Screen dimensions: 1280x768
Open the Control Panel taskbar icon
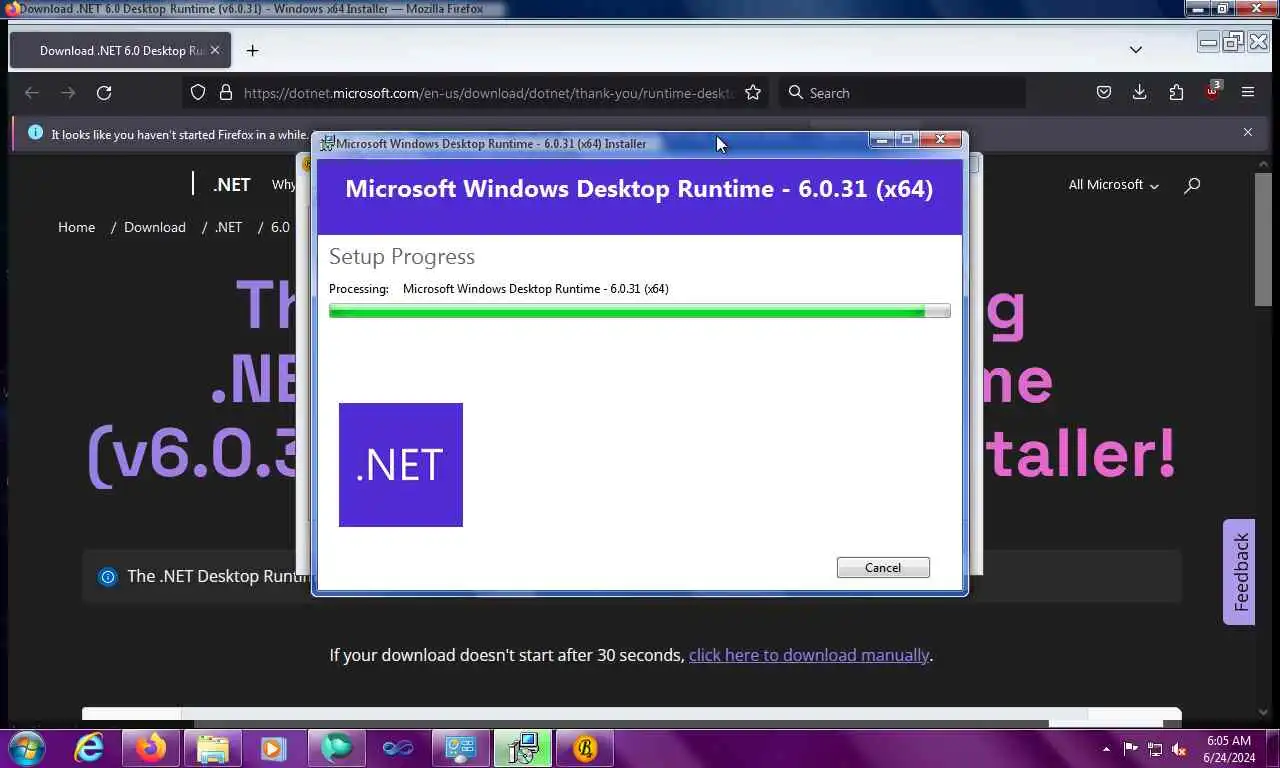[461, 748]
